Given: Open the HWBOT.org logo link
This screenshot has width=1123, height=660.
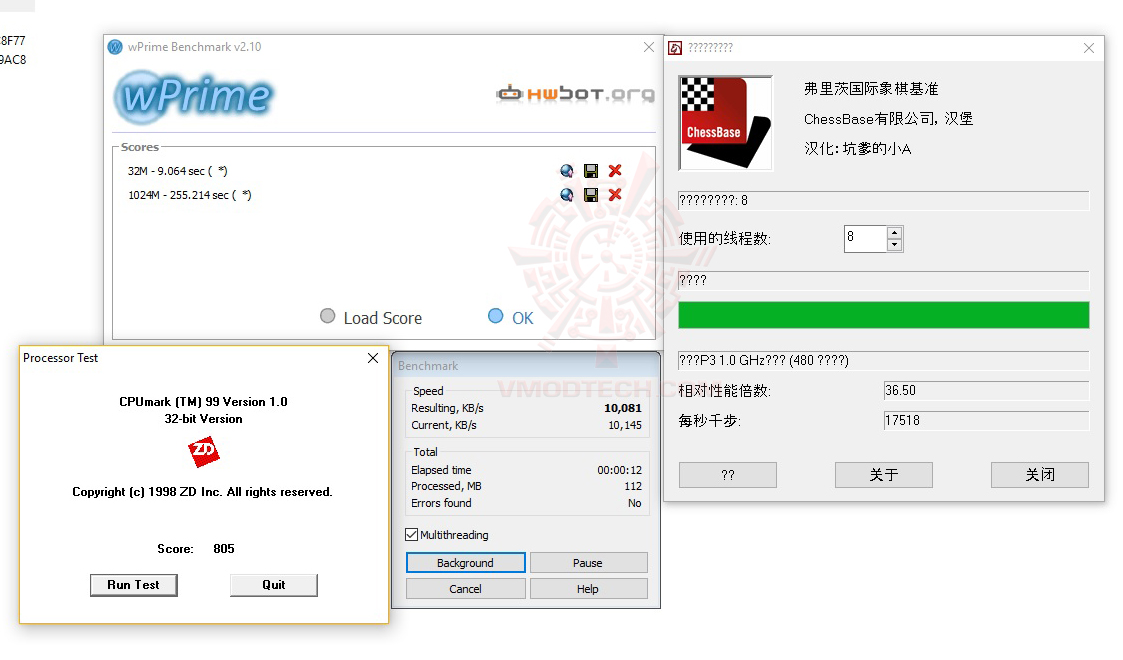Looking at the screenshot, I should (575, 94).
